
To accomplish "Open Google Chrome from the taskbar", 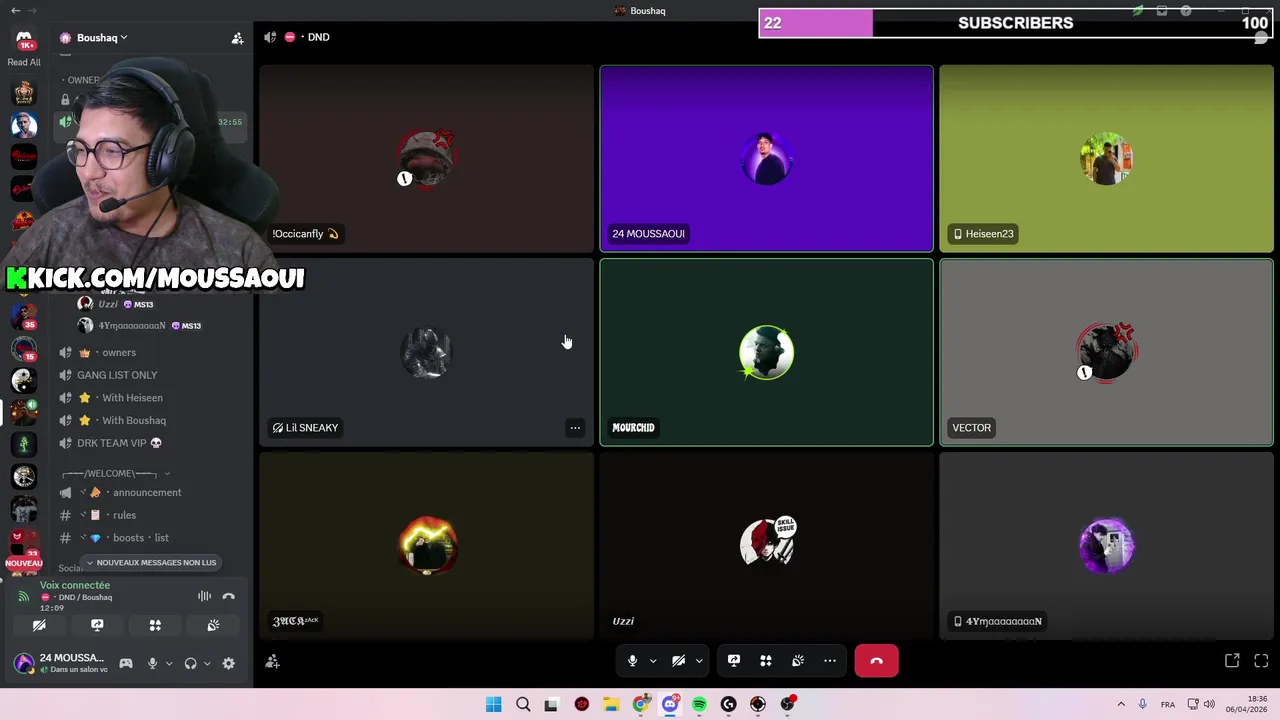I will 641,704.
